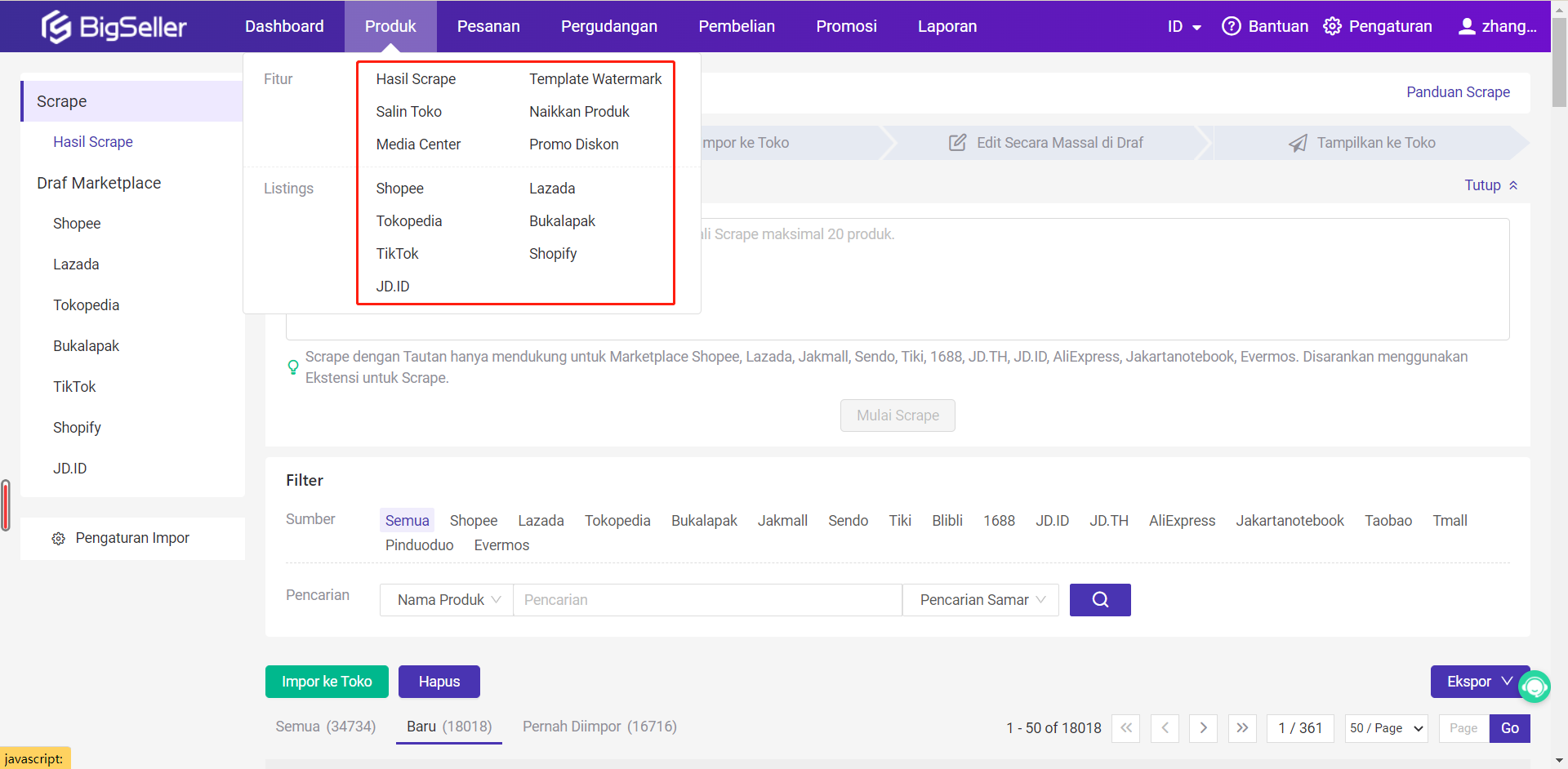Open Shopify under Draf Marketplace sidebar

point(77,428)
